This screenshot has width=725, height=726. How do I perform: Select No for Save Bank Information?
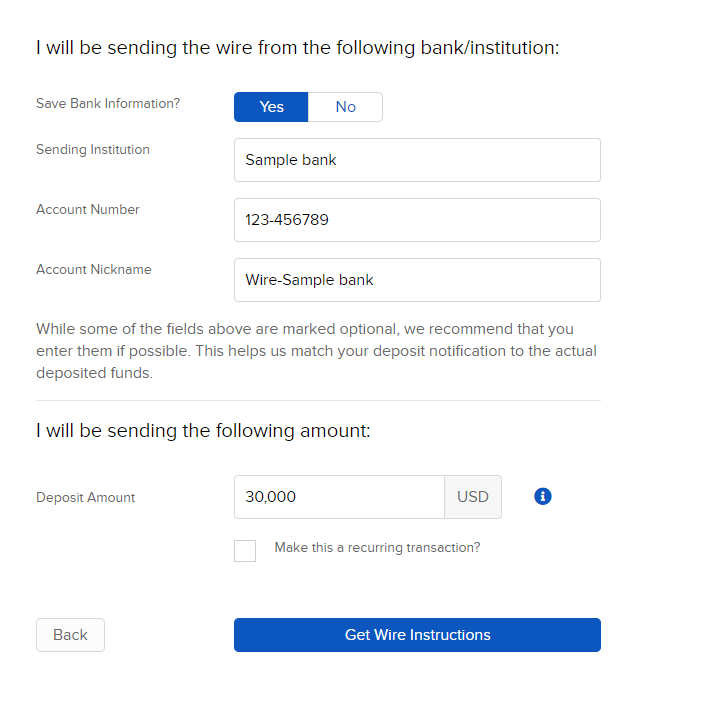[345, 107]
